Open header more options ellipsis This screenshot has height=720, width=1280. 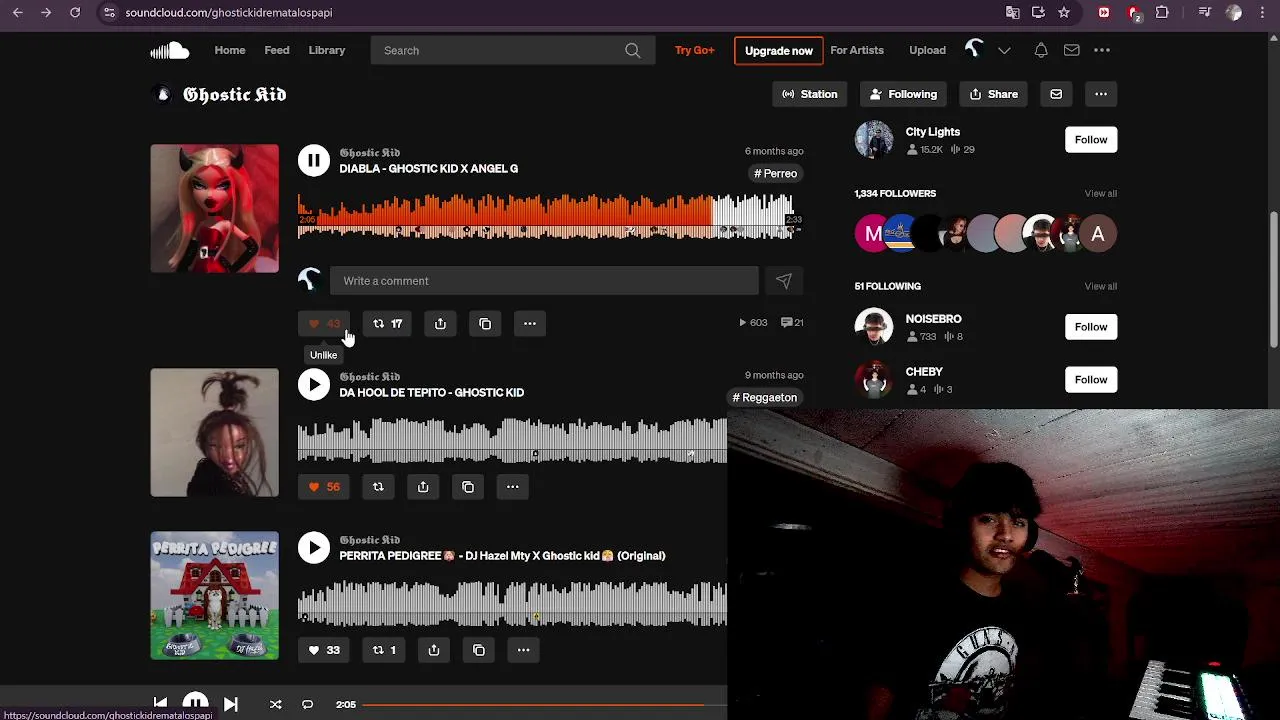click(1102, 50)
